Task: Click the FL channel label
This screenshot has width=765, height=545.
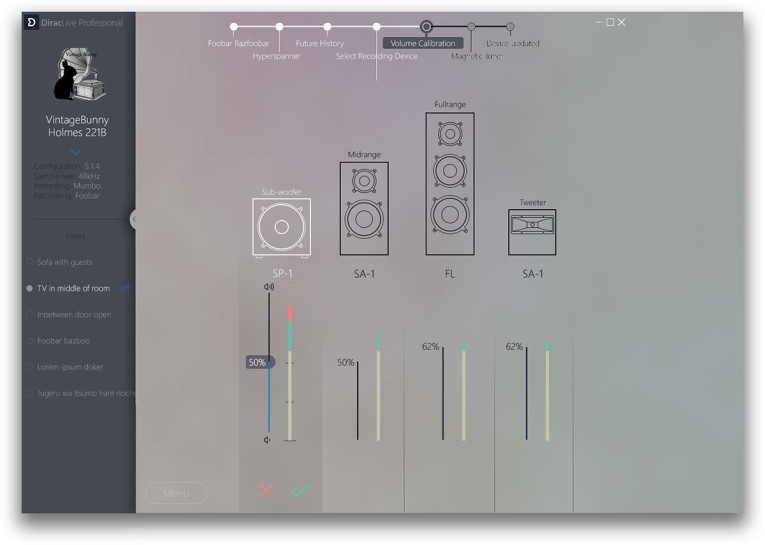Action: pos(450,274)
